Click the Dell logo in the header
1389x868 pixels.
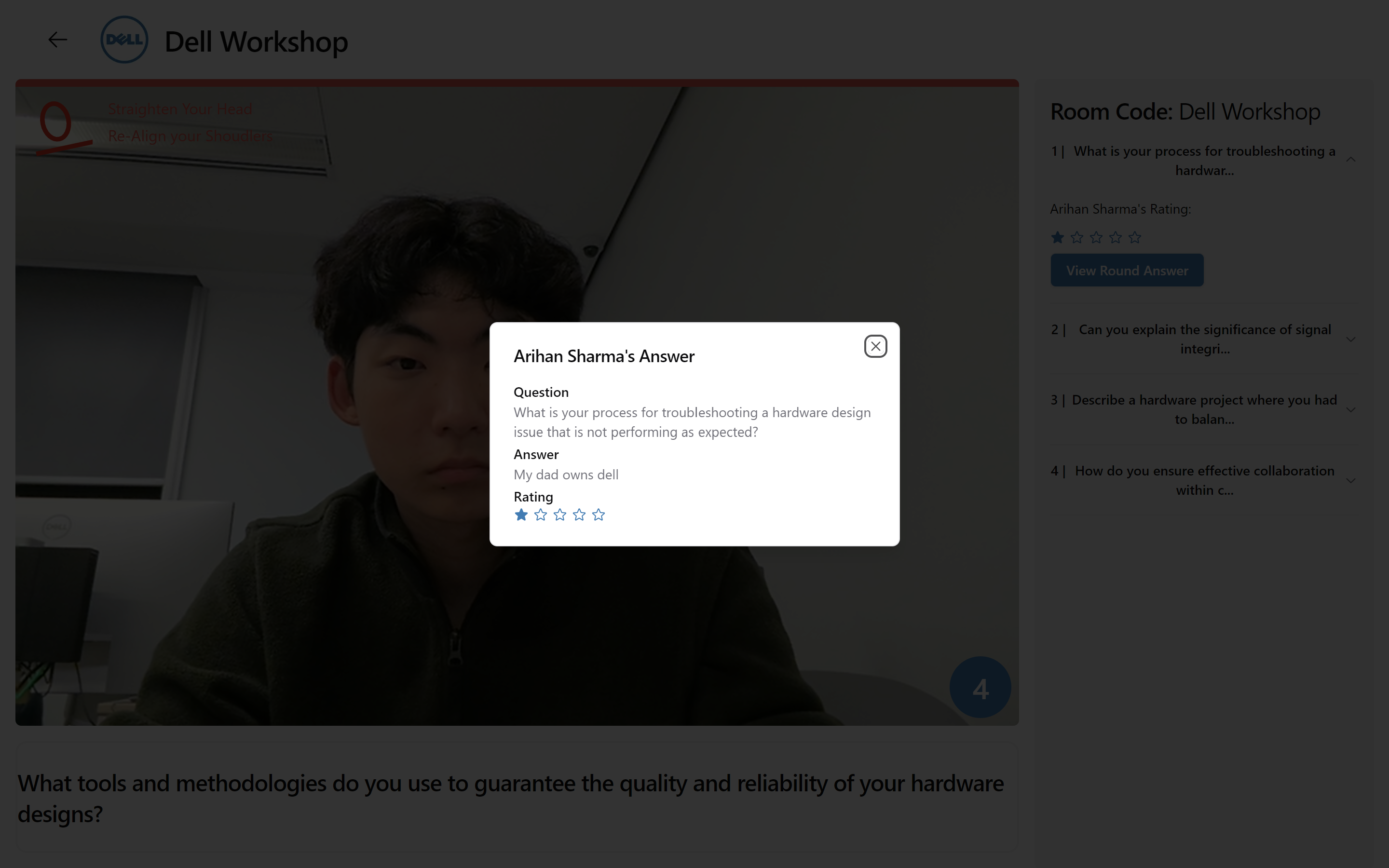pyautogui.click(x=124, y=40)
